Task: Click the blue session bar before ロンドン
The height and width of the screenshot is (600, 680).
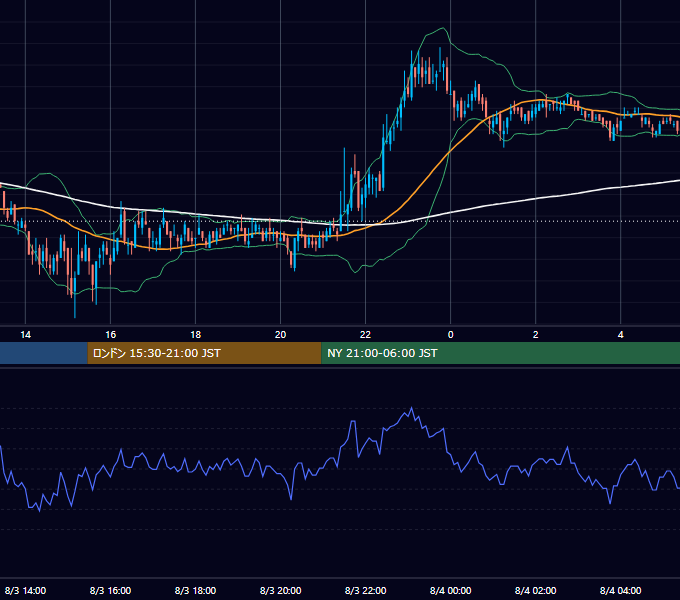Action: (x=44, y=353)
